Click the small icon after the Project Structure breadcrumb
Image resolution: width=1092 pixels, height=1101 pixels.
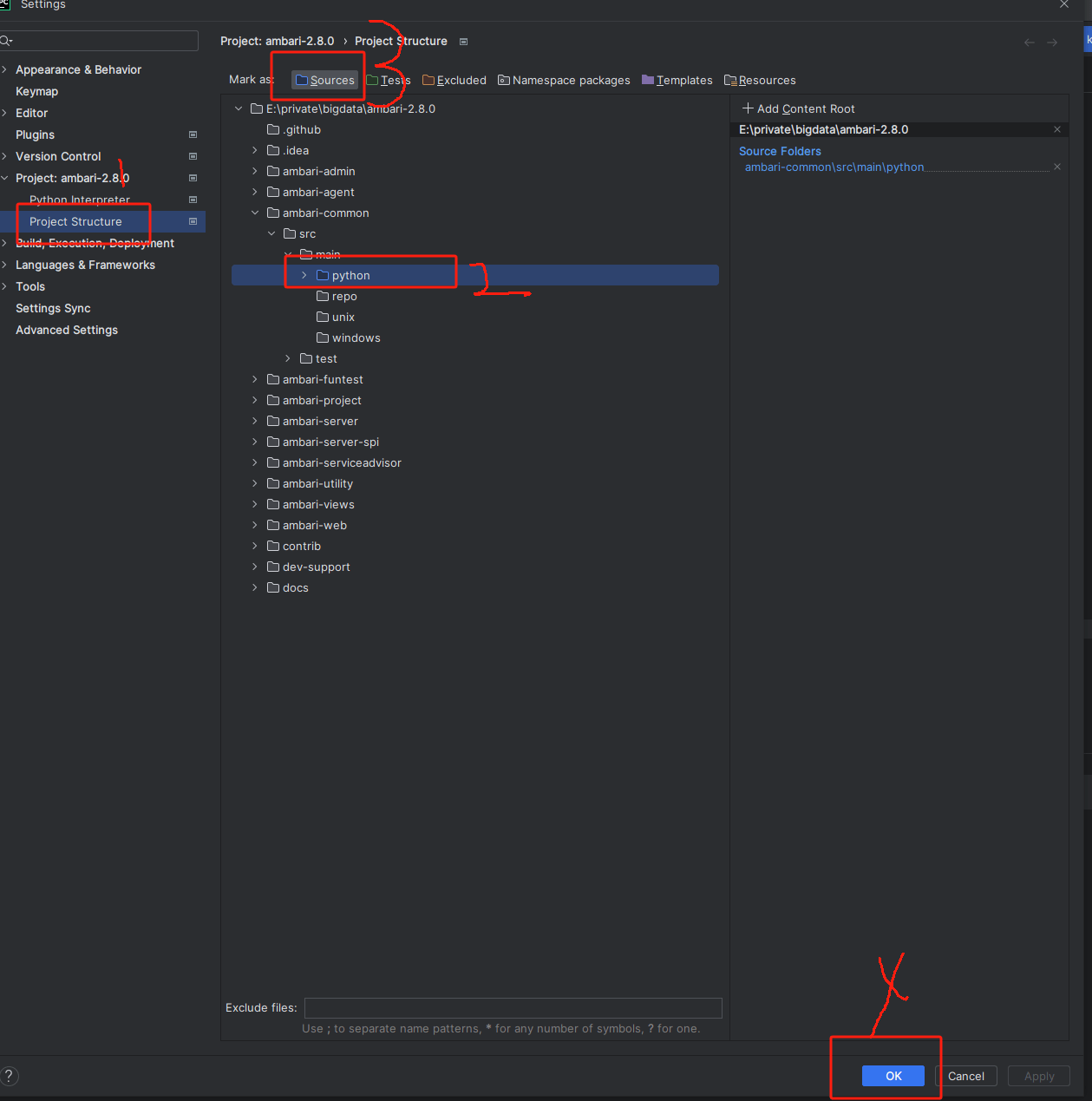(x=463, y=42)
